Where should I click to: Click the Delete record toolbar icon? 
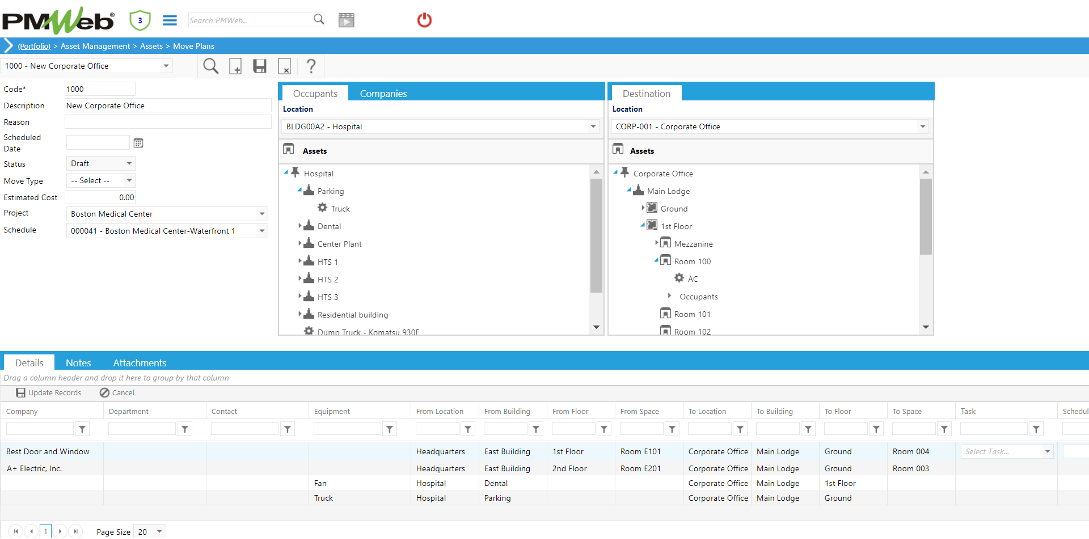tap(284, 67)
